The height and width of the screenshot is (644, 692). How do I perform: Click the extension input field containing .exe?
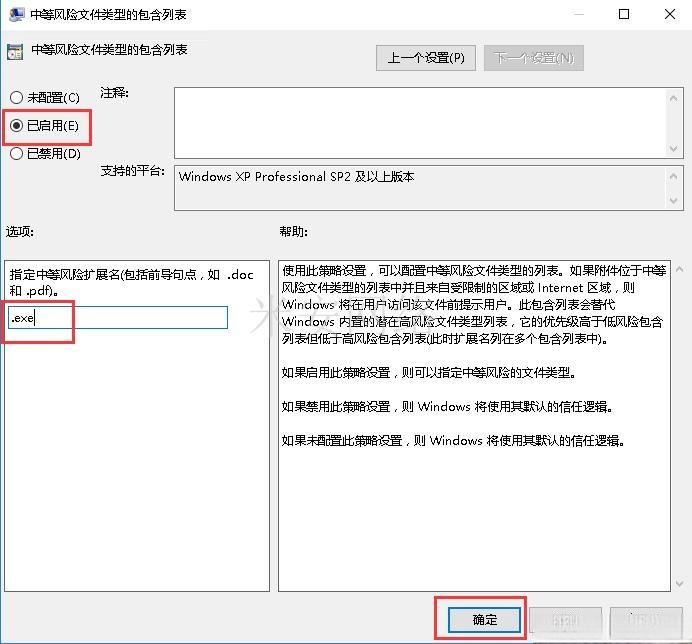pyautogui.click(x=118, y=318)
